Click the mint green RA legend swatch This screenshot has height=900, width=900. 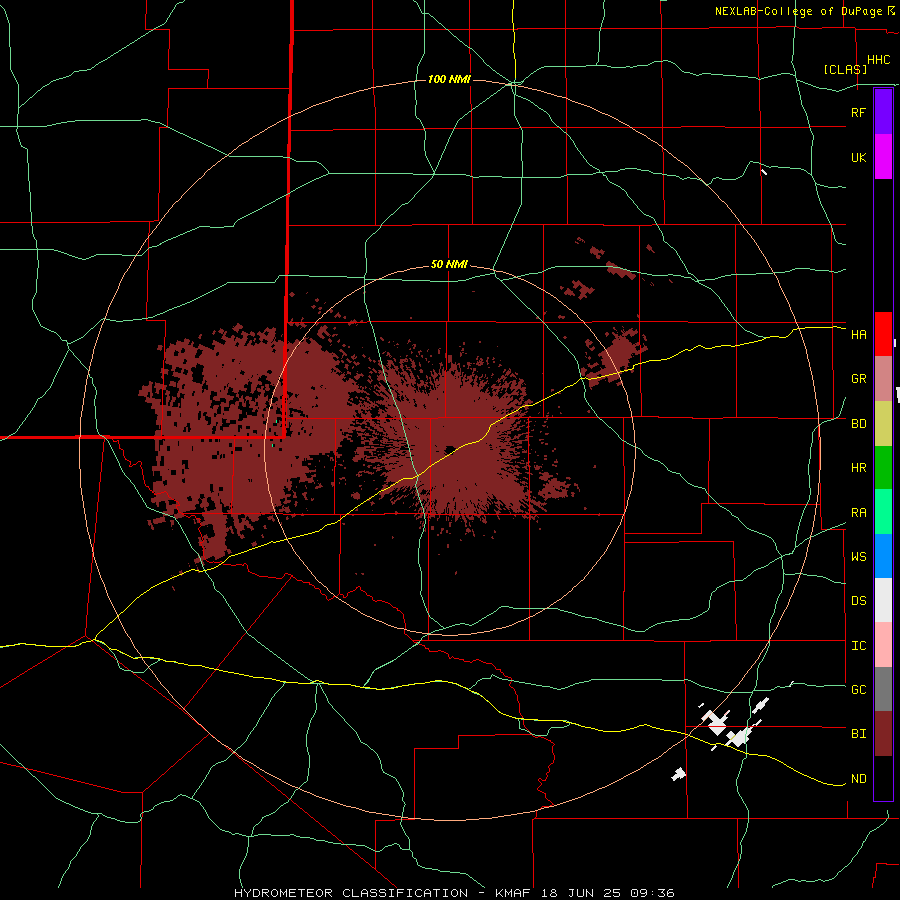(883, 512)
